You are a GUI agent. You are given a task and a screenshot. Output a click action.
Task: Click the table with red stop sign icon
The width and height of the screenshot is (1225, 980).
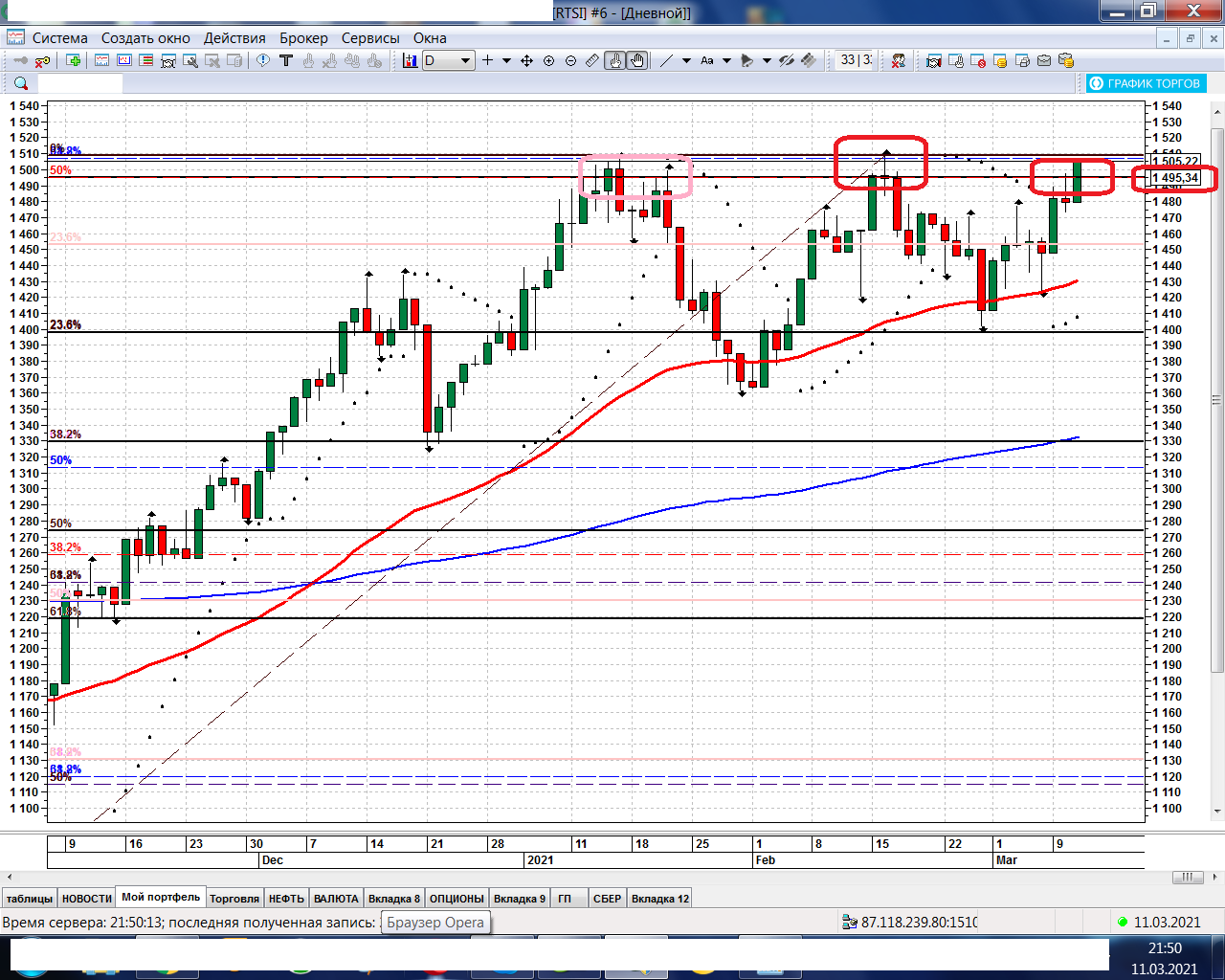(x=978, y=60)
